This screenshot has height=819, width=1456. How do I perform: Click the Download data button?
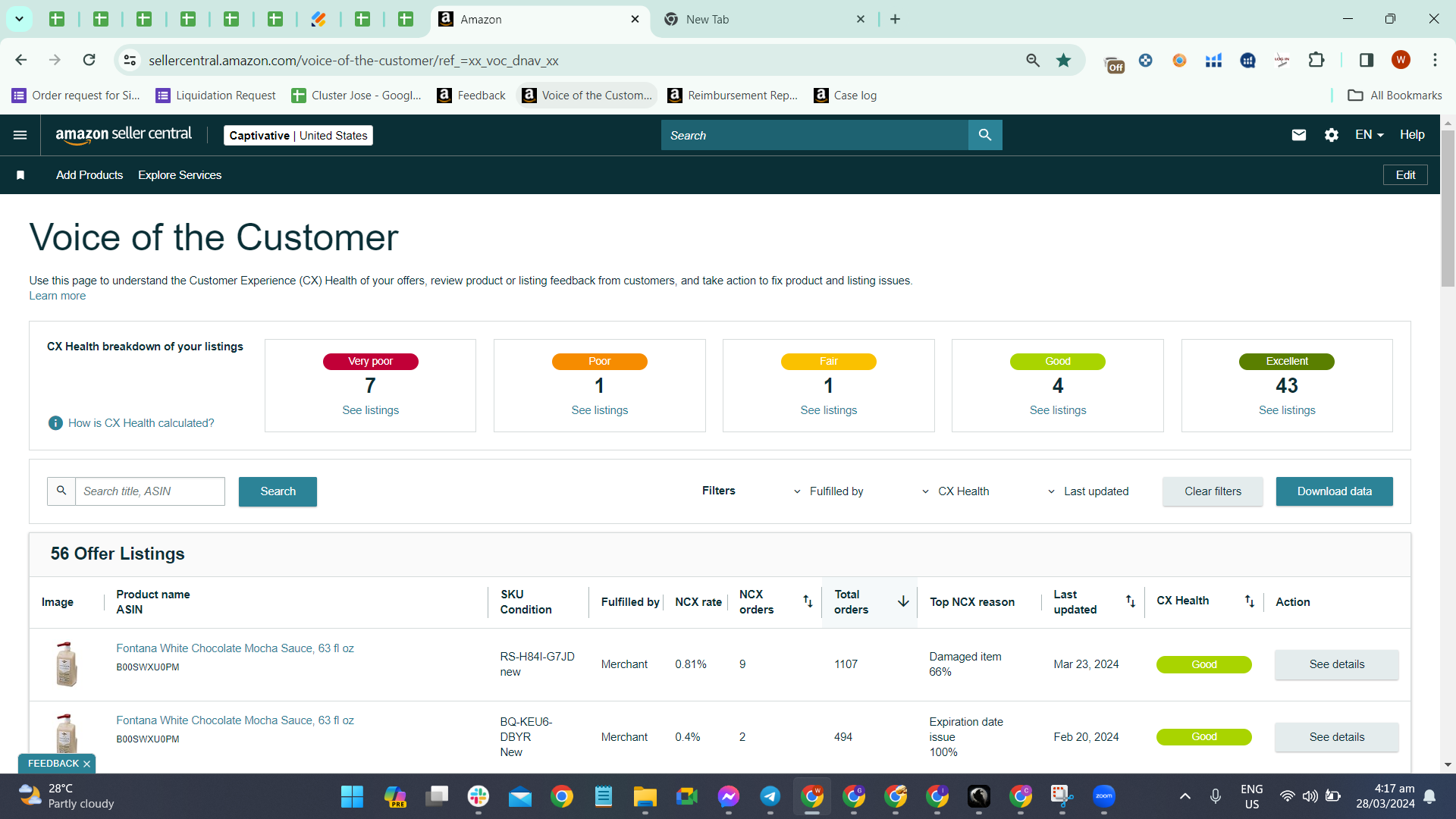(1334, 491)
